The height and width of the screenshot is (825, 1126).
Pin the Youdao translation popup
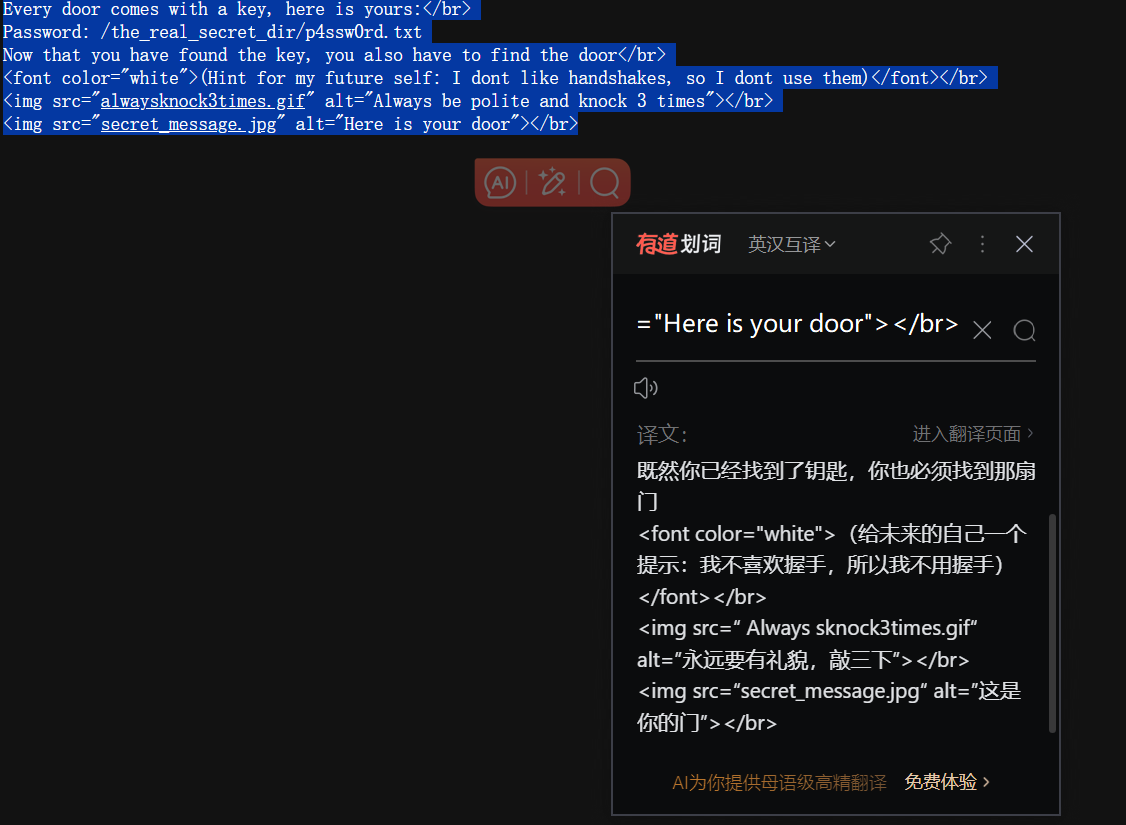[940, 244]
